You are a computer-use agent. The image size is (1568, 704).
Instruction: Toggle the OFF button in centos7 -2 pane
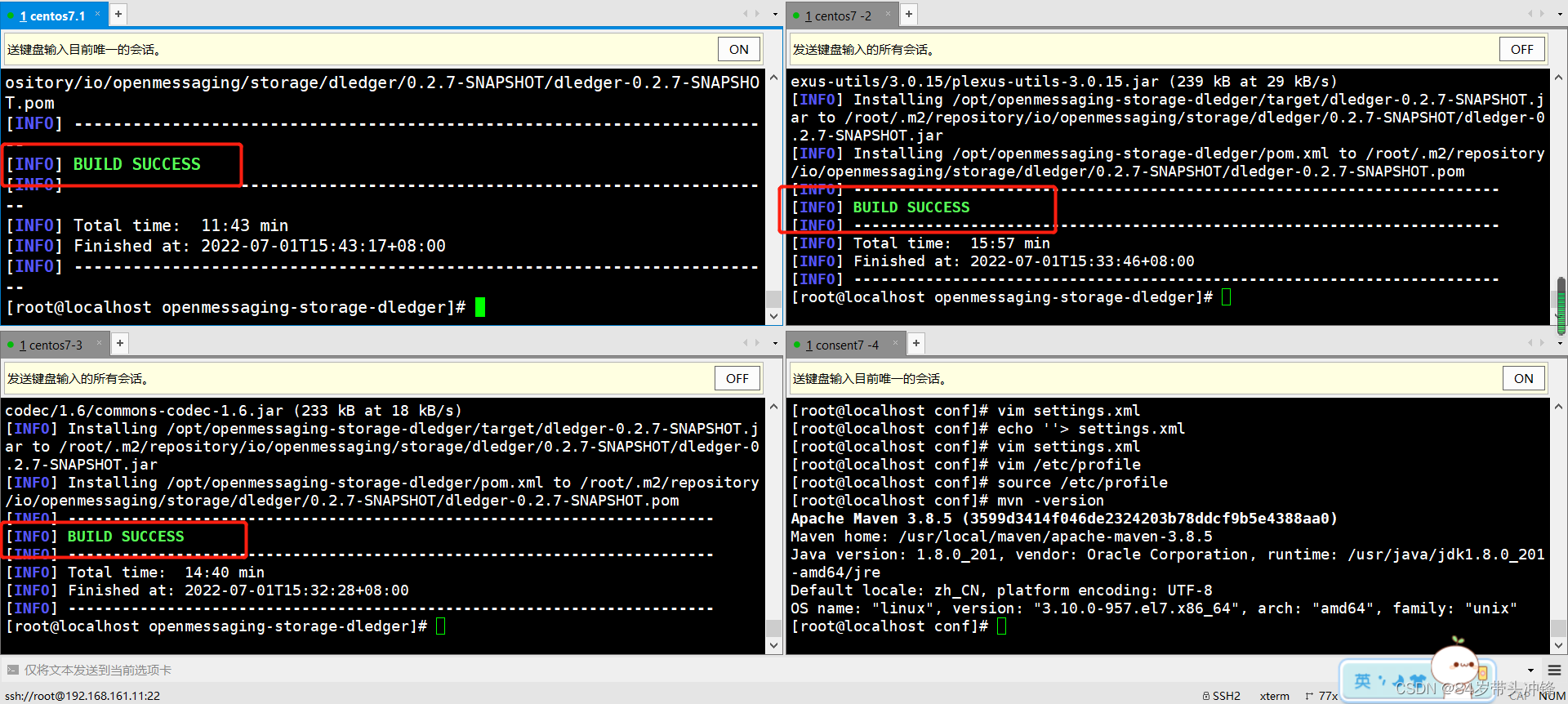[x=1522, y=49]
